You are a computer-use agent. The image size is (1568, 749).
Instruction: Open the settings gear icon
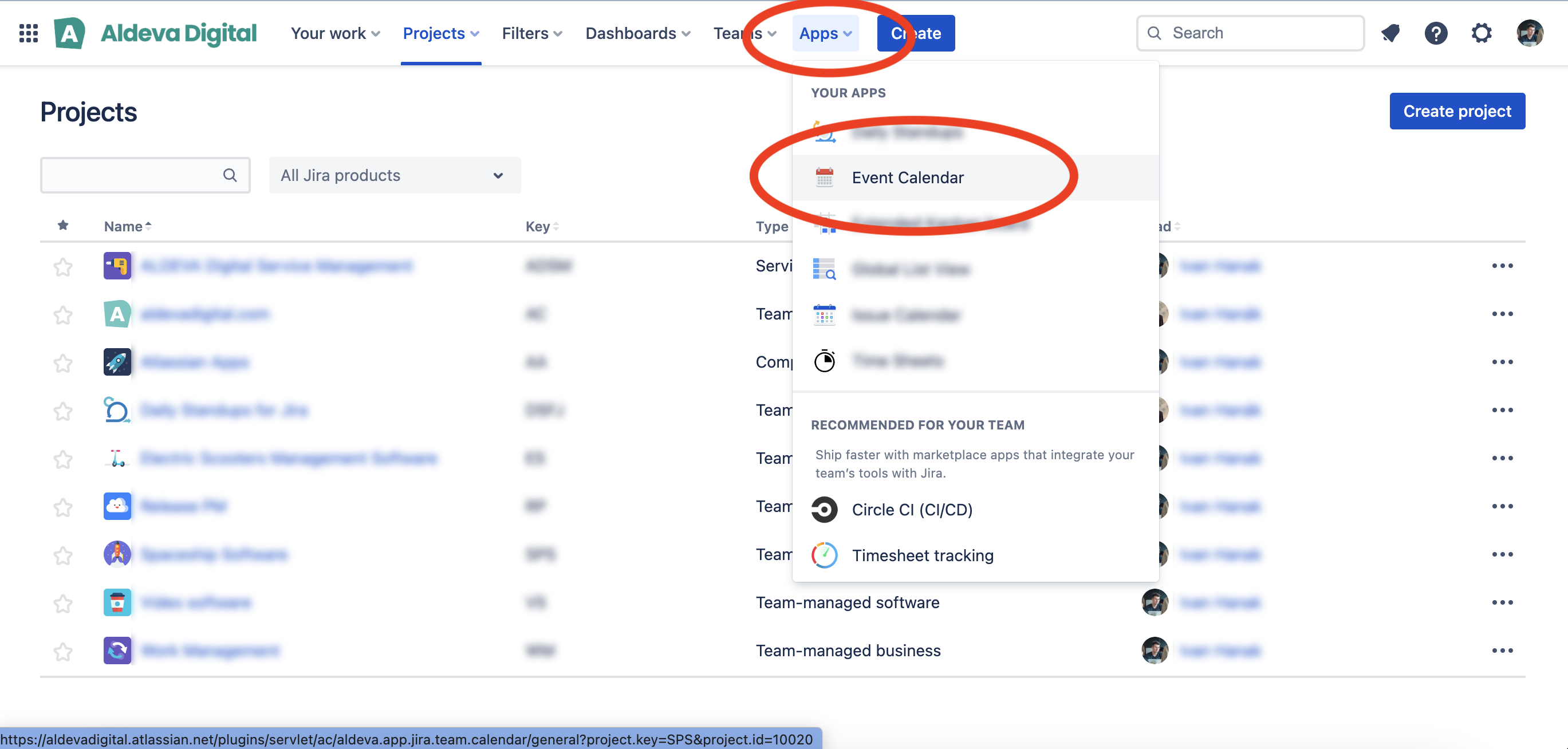pyautogui.click(x=1482, y=33)
